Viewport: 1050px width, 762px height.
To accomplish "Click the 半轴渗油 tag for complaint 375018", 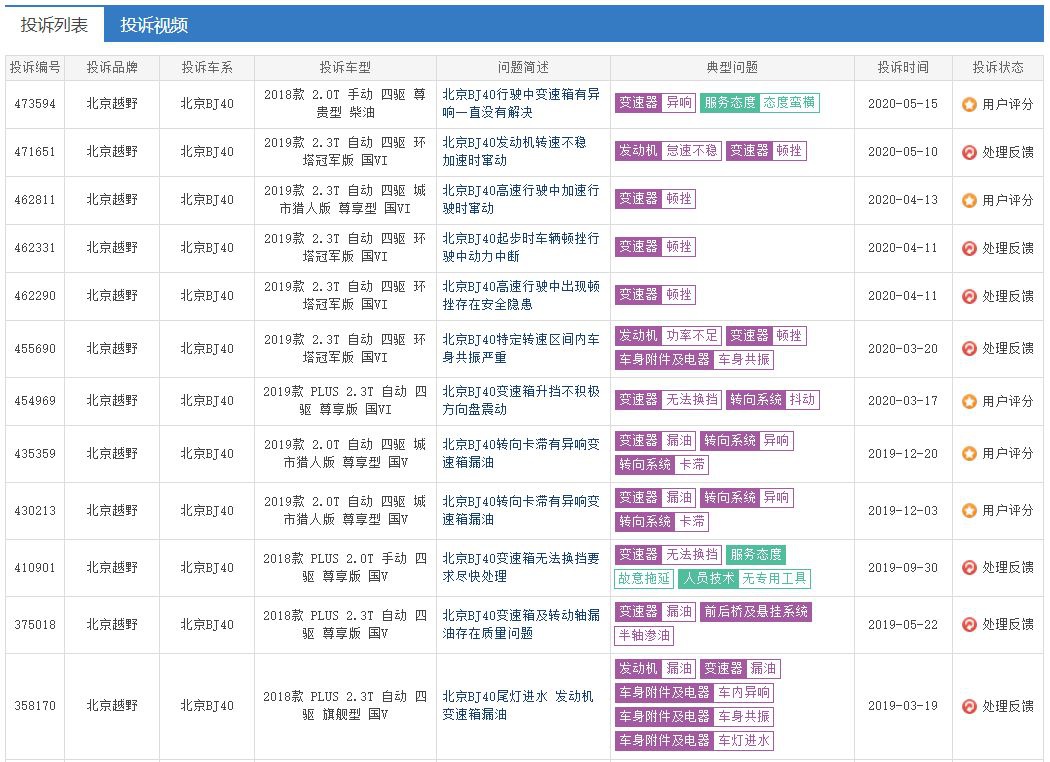I will point(644,636).
